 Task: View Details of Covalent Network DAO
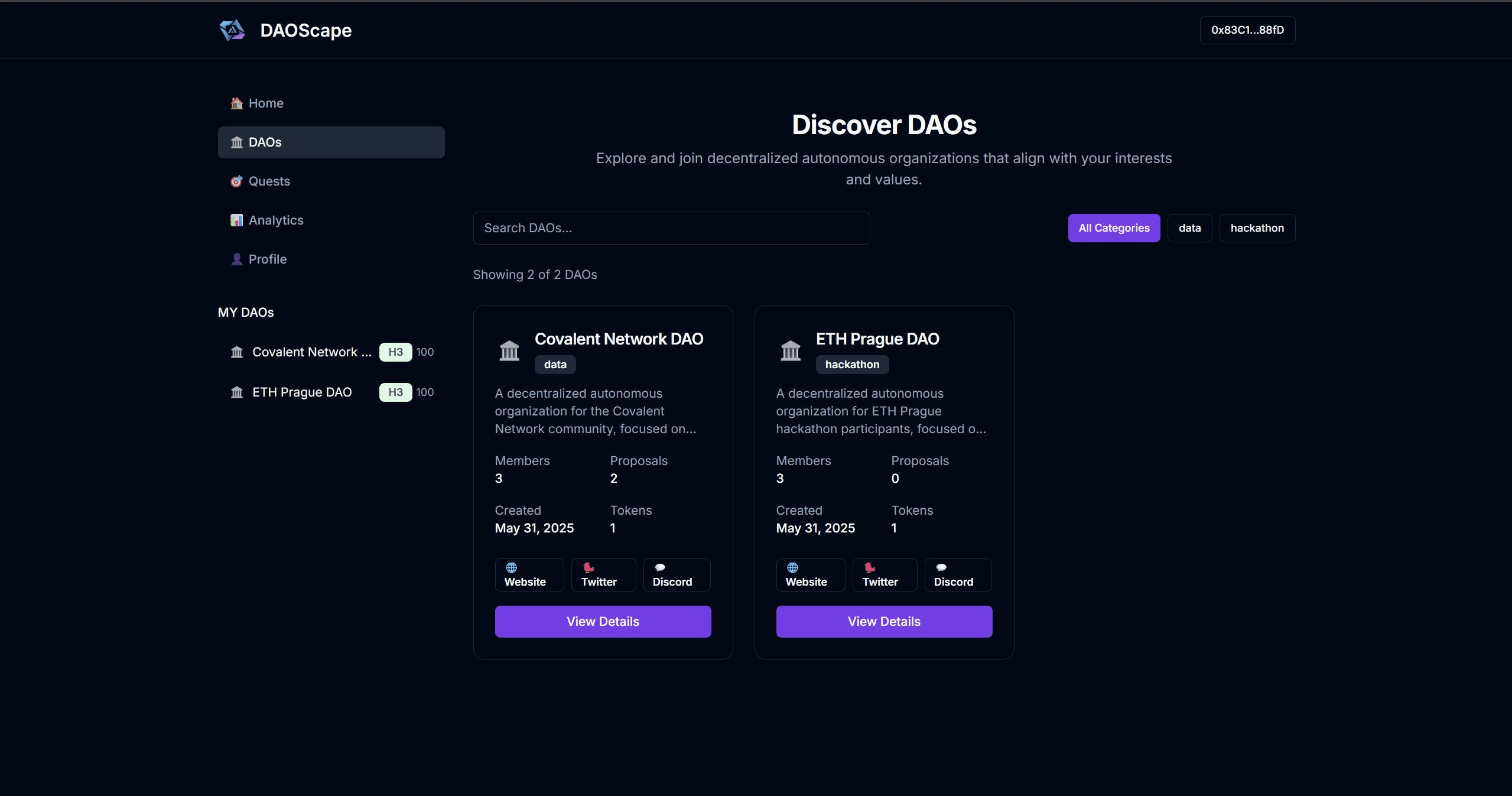pos(602,622)
